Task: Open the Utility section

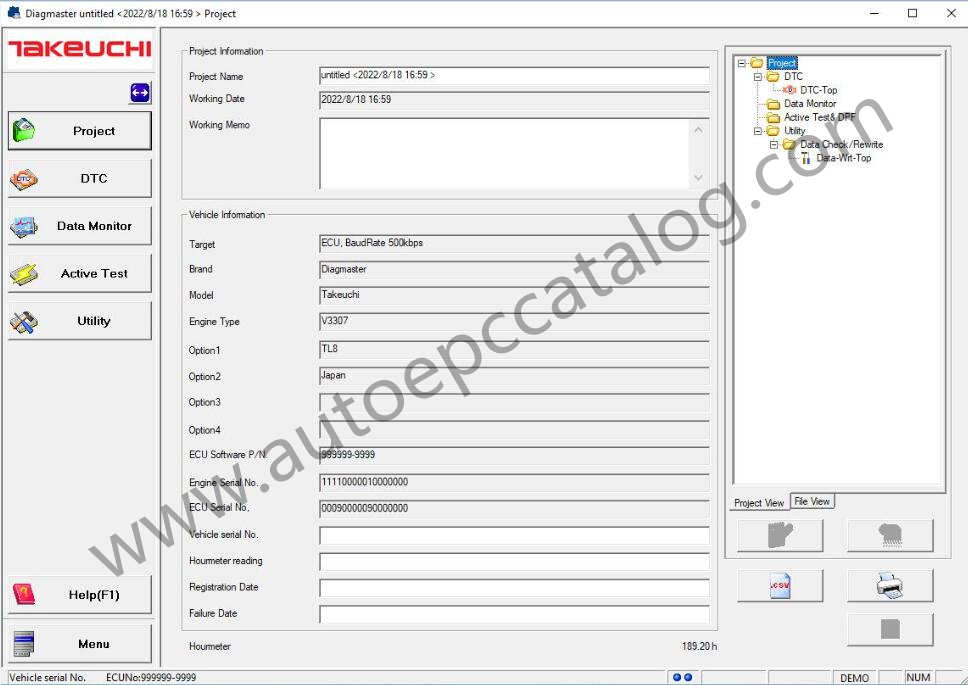Action: (80, 321)
